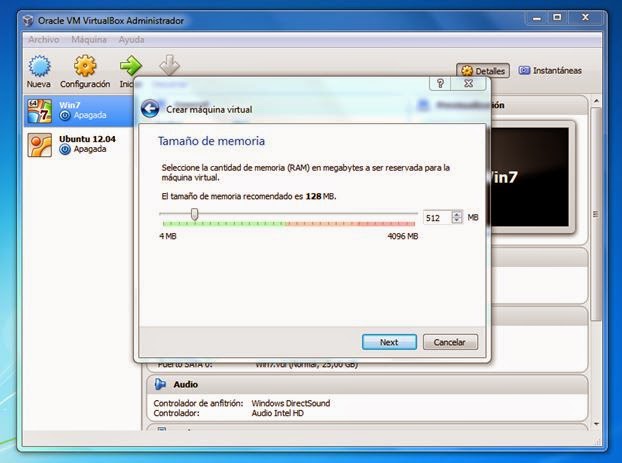The width and height of the screenshot is (622, 463).
Task: Click the details panel scroll up arrow
Action: pos(596,102)
